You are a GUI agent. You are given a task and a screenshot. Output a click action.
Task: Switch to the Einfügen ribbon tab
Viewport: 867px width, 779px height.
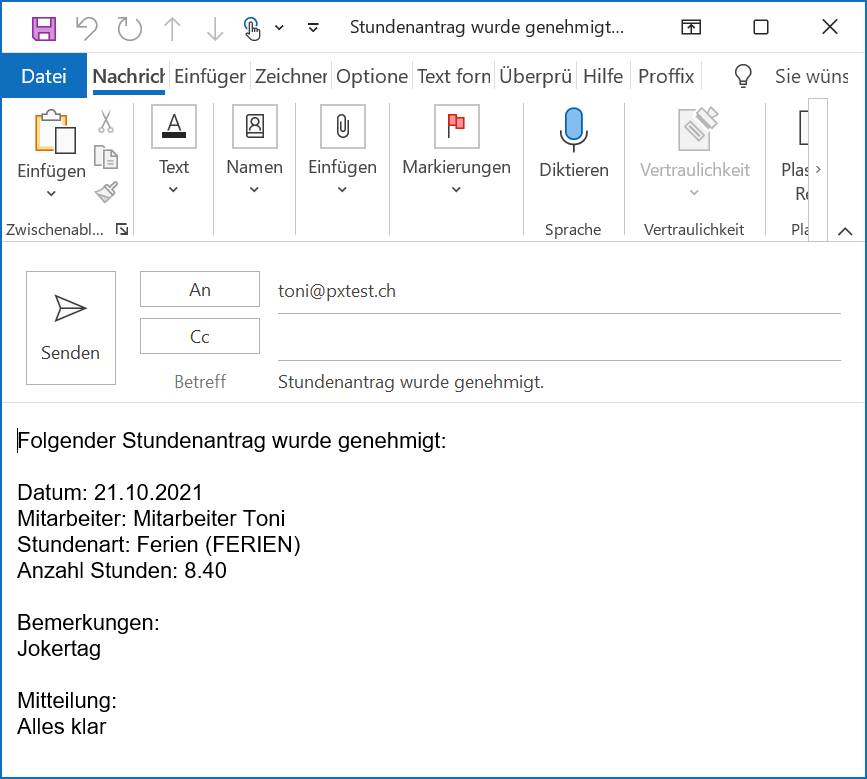(x=210, y=76)
